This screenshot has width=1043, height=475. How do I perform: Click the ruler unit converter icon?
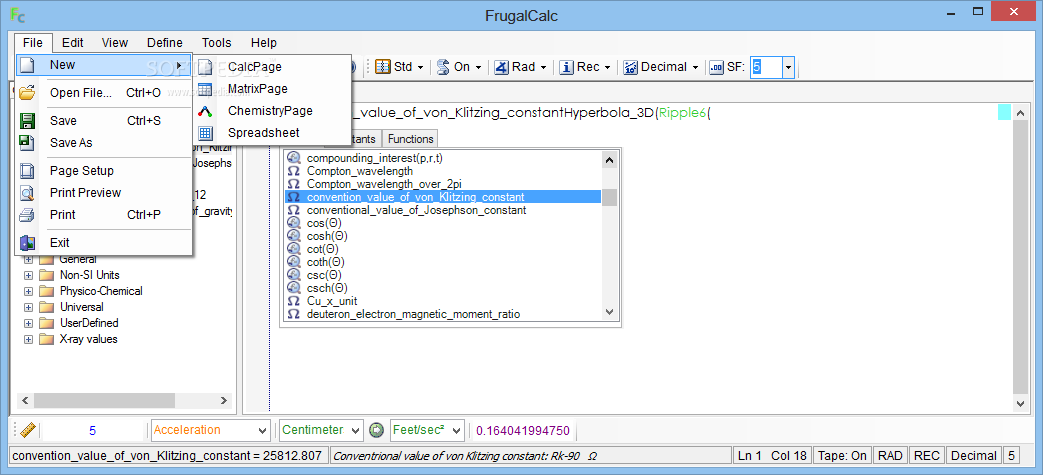pyautogui.click(x=27, y=430)
